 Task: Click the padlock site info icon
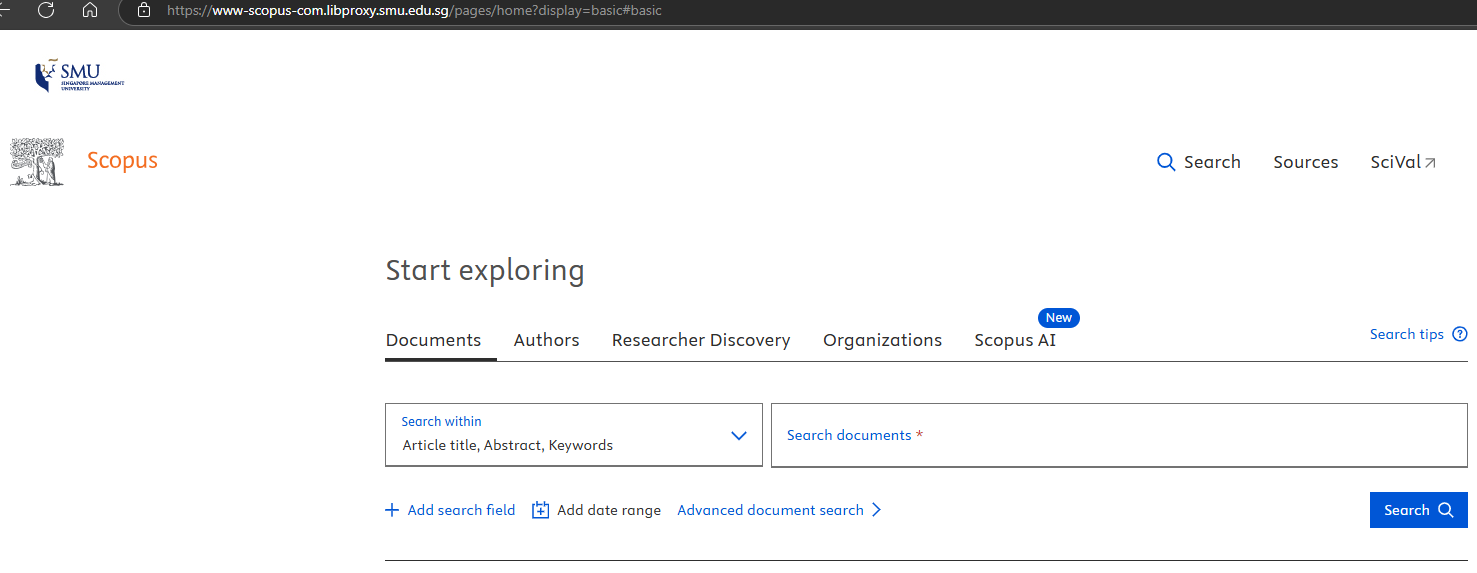click(x=144, y=10)
